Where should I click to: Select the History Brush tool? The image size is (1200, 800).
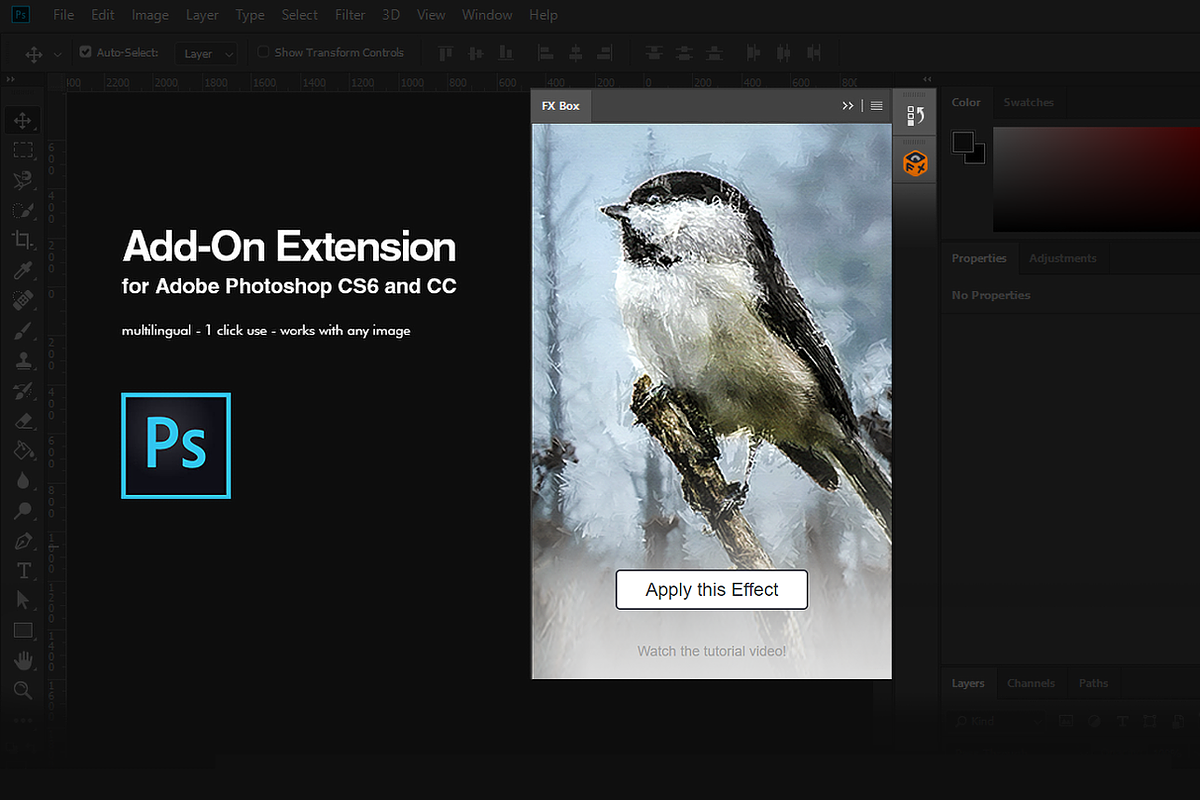pyautogui.click(x=22, y=390)
